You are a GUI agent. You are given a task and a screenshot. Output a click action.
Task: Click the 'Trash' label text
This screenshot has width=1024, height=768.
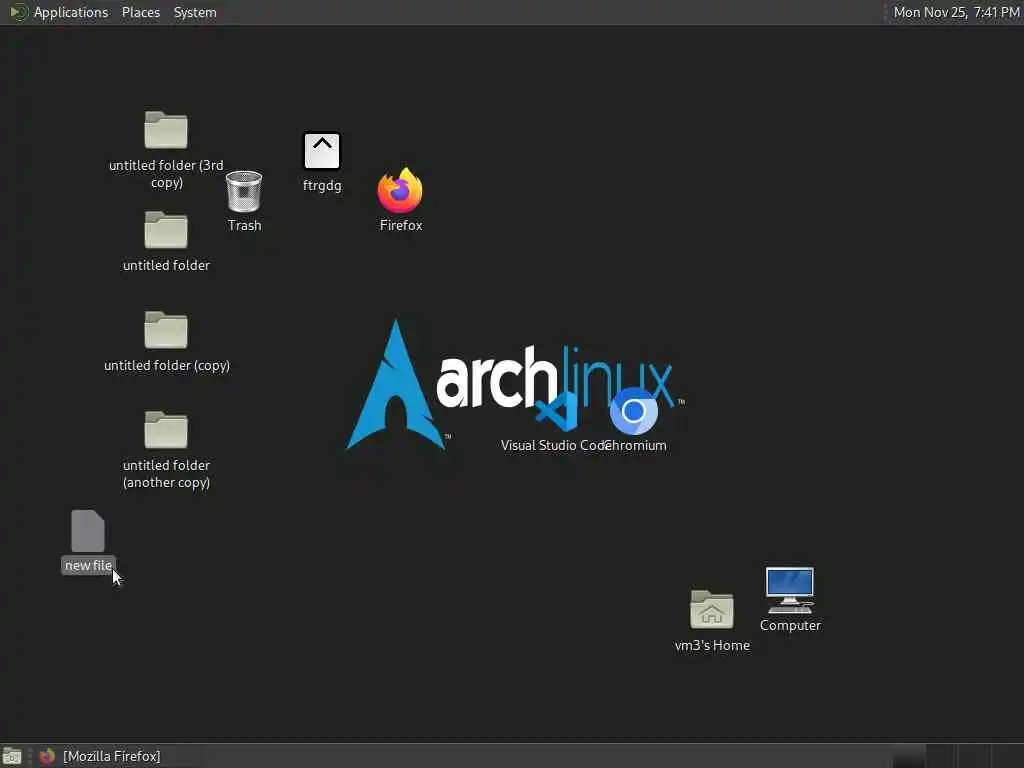(244, 225)
